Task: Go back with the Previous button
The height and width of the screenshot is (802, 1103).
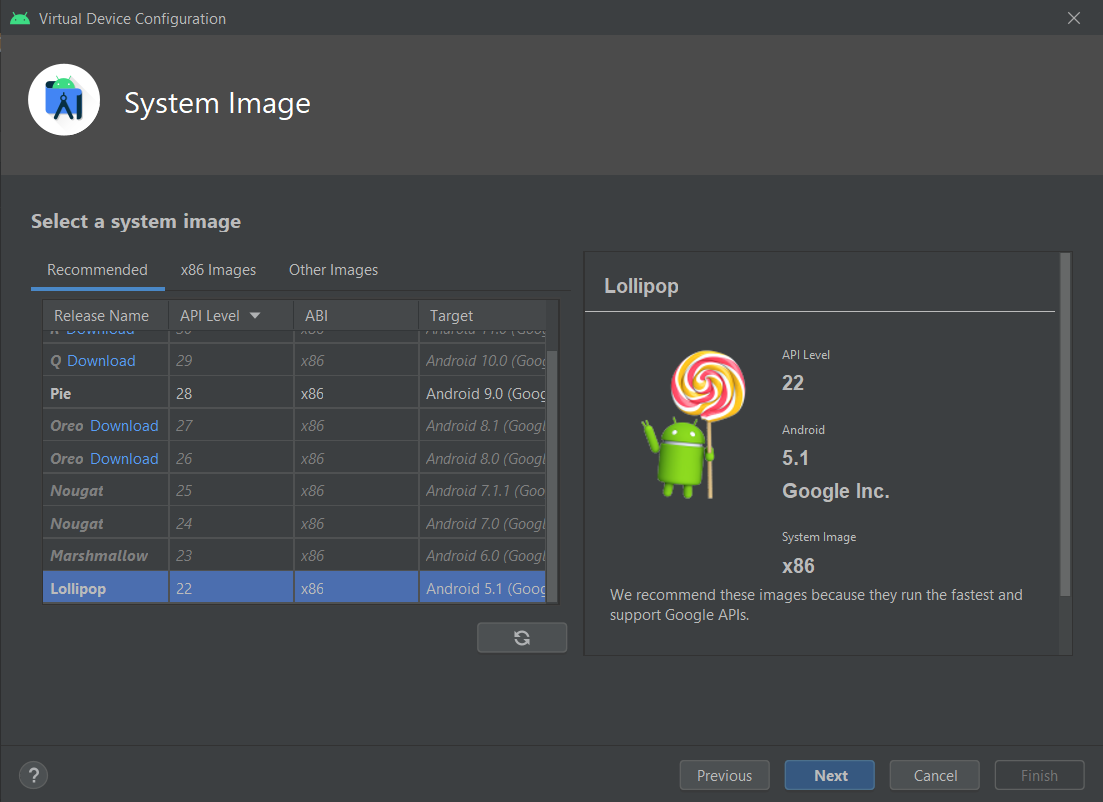Action: (x=725, y=775)
